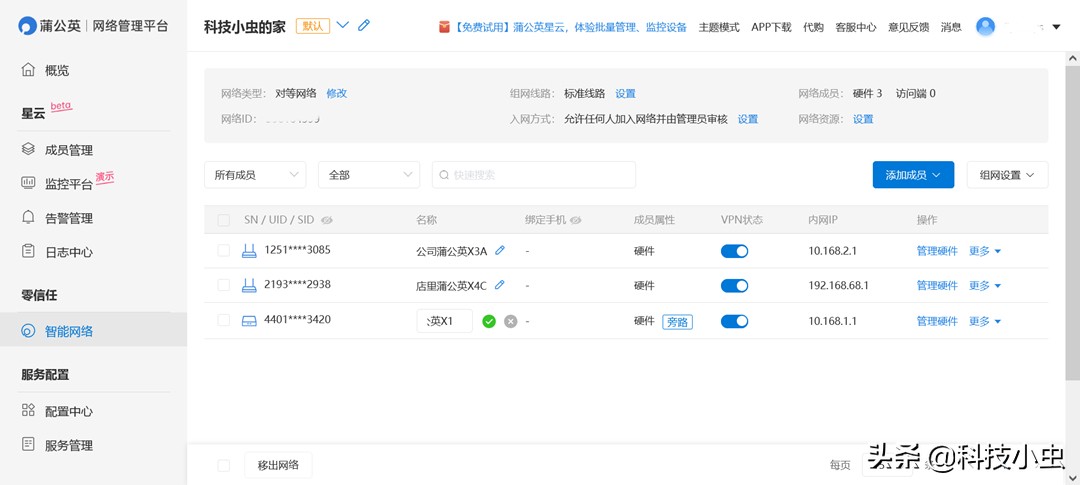Click 修改 next to 对等网络
Viewport: 1080px width, 485px height.
tap(337, 94)
